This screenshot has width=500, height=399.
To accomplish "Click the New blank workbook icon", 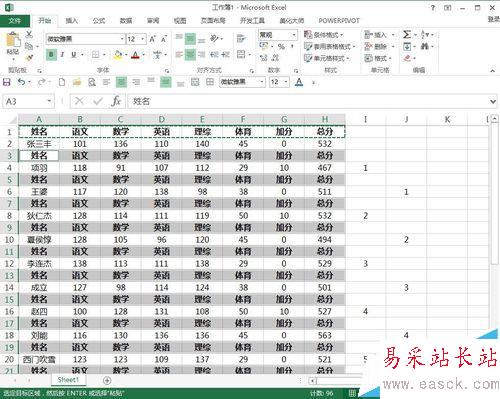I will click(62, 82).
